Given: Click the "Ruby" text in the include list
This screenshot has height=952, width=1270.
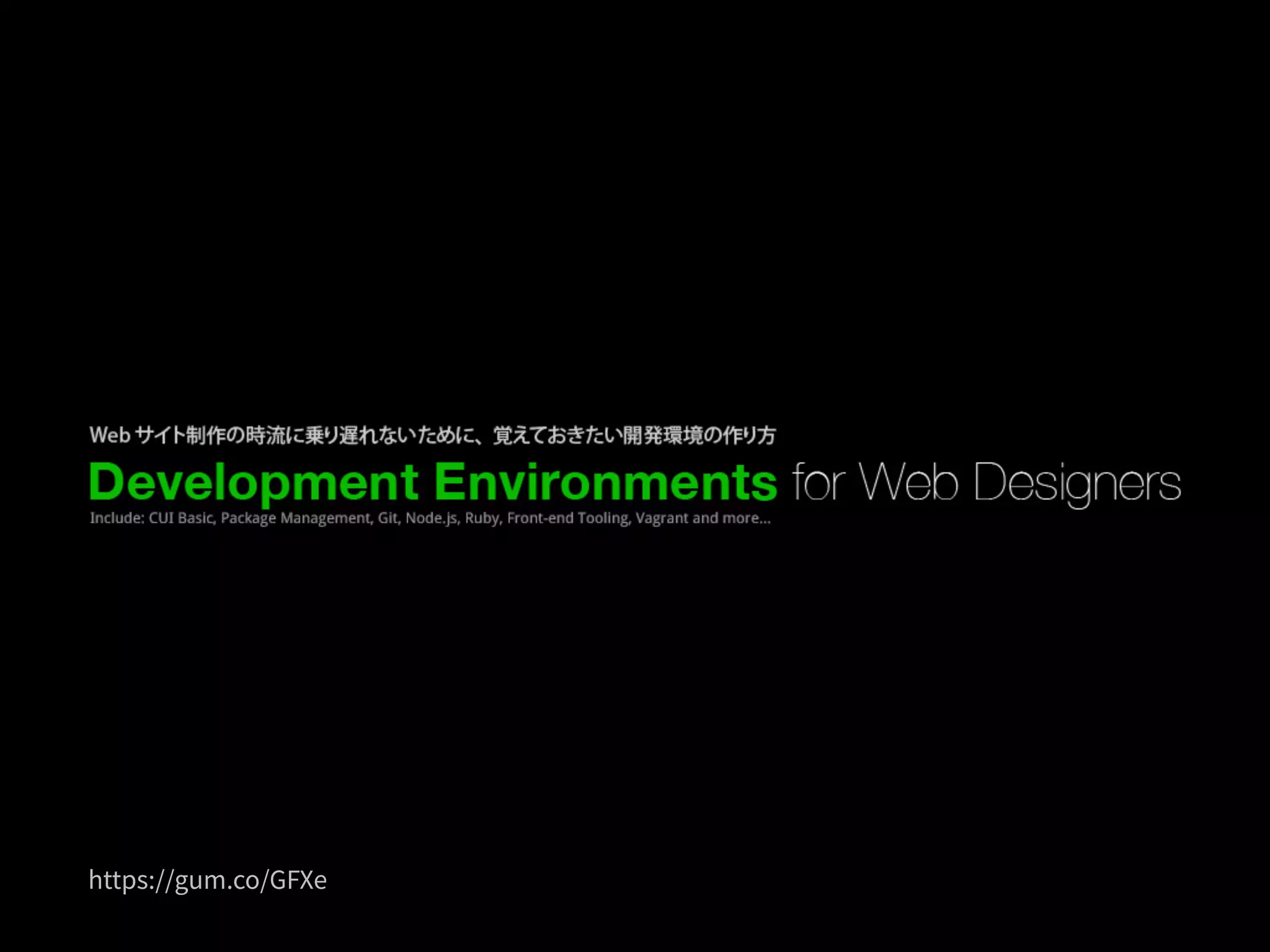Looking at the screenshot, I should [x=482, y=518].
